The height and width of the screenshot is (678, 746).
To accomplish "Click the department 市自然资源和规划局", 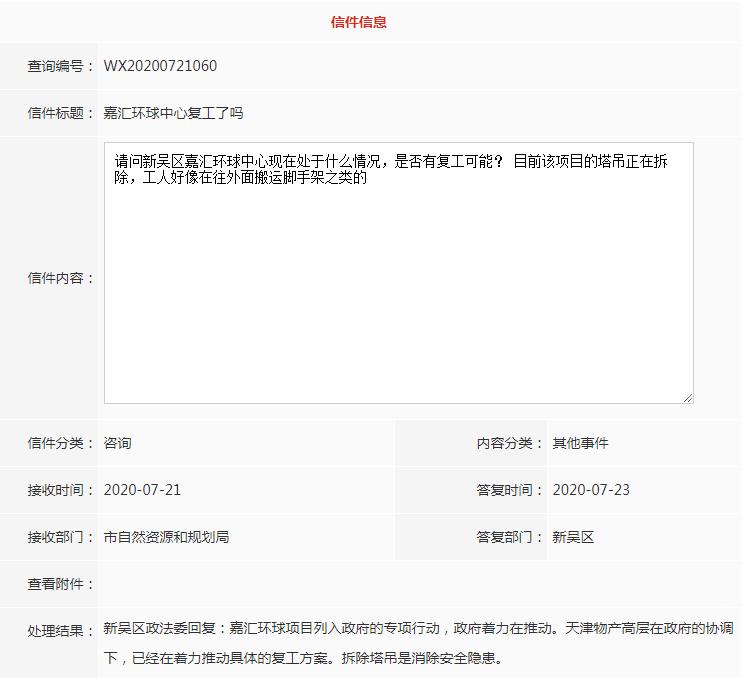I will click(x=166, y=537).
